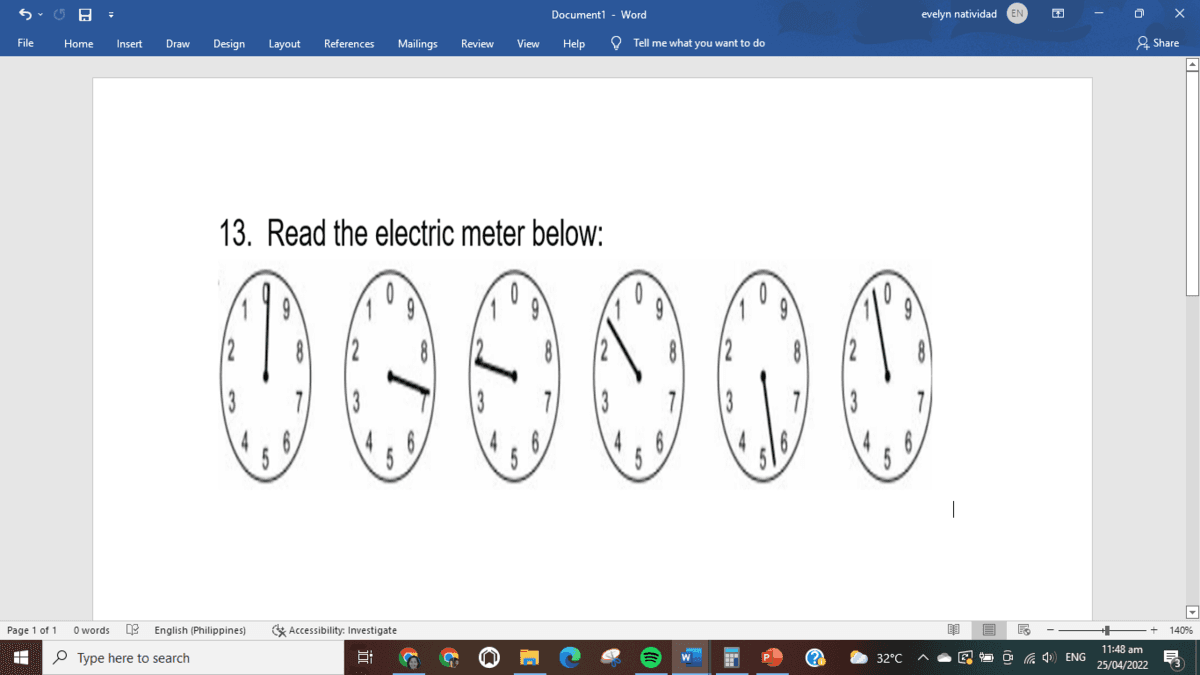The height and width of the screenshot is (675, 1200).
Task: Click the evelyn natividad account name
Action: coord(958,14)
